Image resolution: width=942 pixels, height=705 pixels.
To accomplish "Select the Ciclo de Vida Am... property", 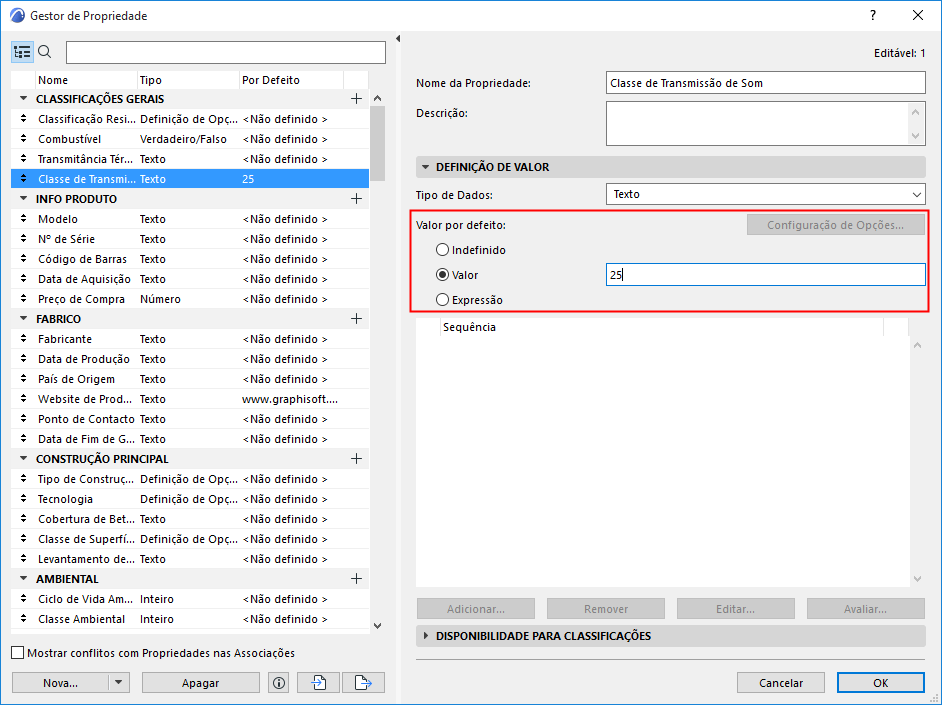I will (x=190, y=599).
